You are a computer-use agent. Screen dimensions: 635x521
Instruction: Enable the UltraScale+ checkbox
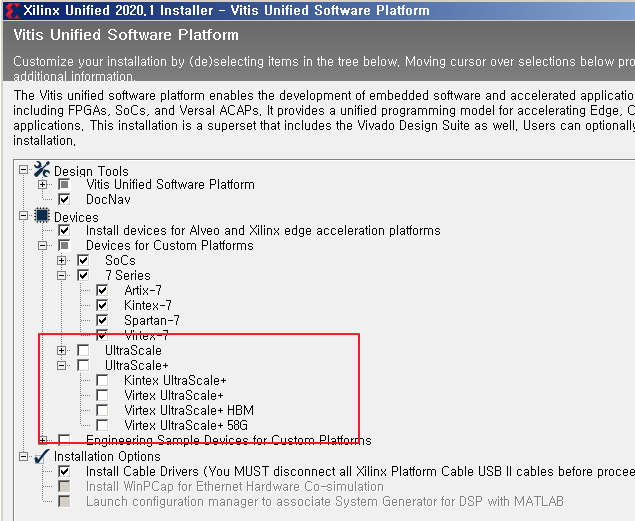pos(83,366)
